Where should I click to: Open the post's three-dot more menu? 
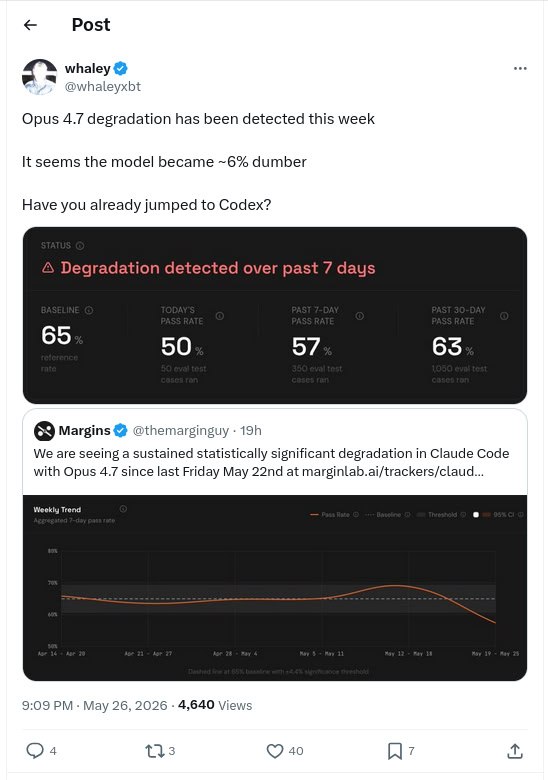(x=520, y=68)
